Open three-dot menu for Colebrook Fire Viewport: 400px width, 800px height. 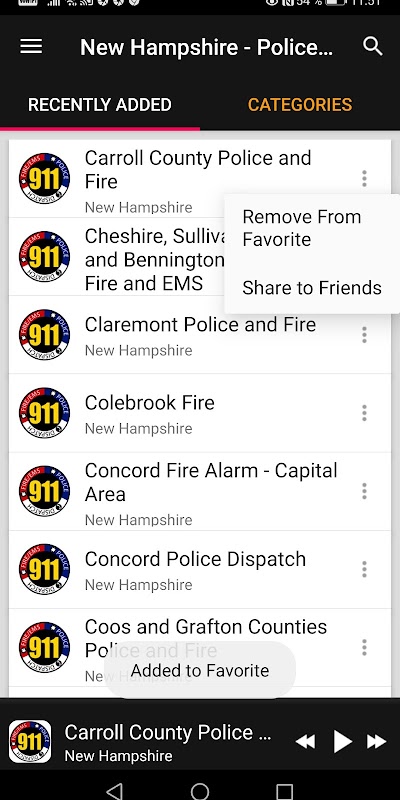click(364, 413)
